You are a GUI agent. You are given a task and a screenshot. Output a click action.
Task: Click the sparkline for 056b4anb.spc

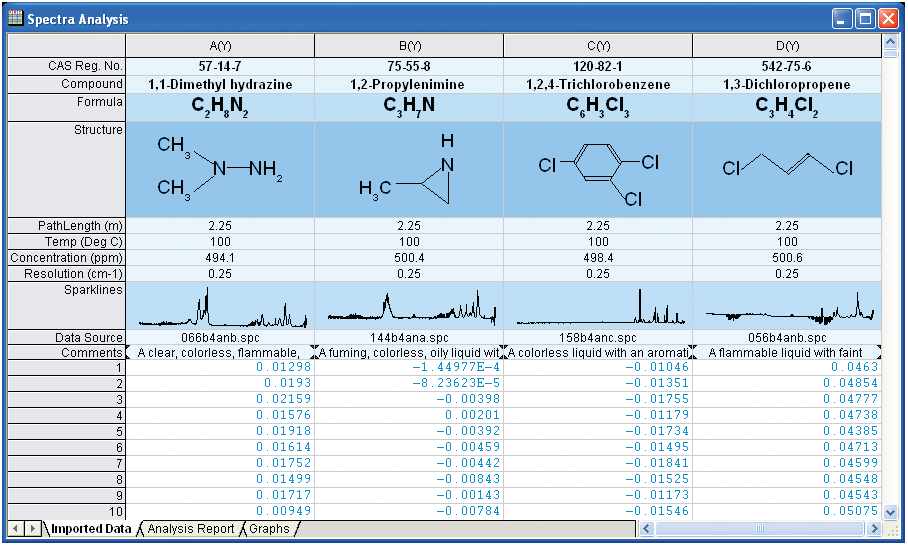tap(787, 306)
